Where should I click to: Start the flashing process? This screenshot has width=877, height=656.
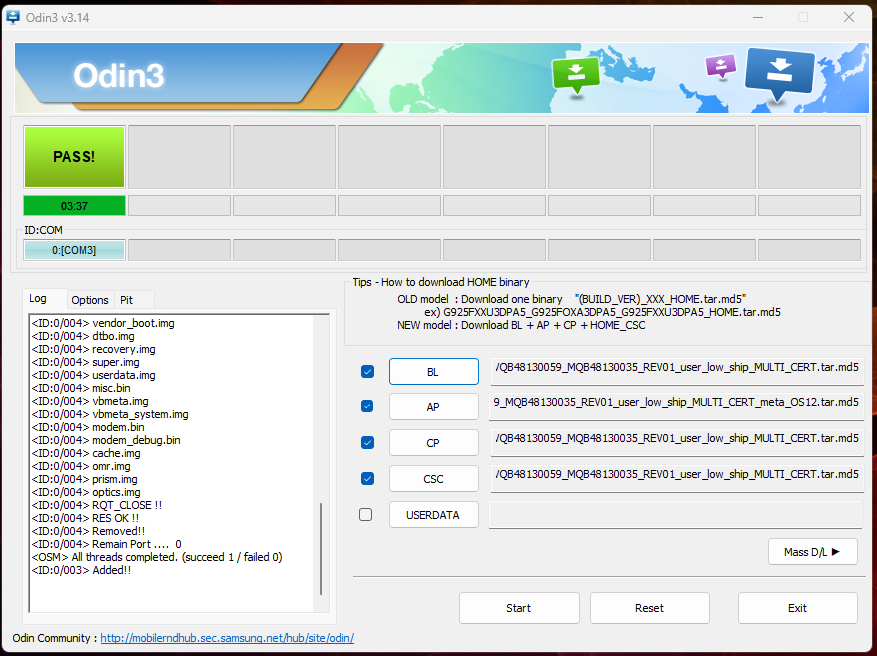pyautogui.click(x=519, y=608)
